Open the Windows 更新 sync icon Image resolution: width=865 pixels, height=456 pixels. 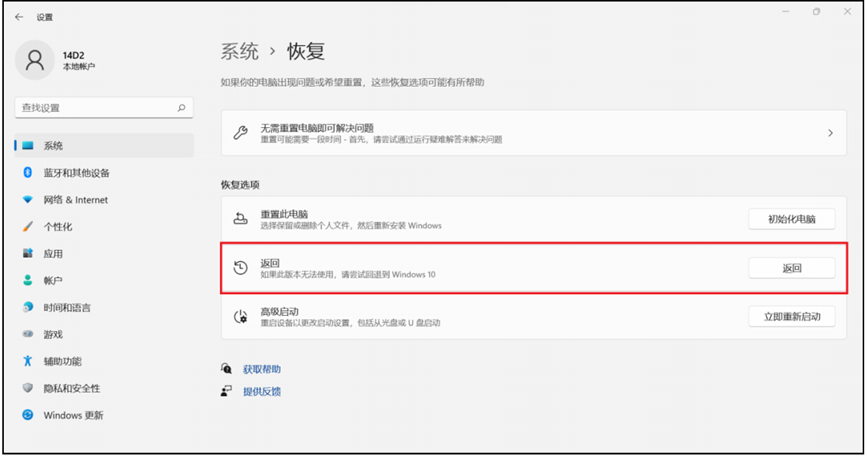coord(28,415)
